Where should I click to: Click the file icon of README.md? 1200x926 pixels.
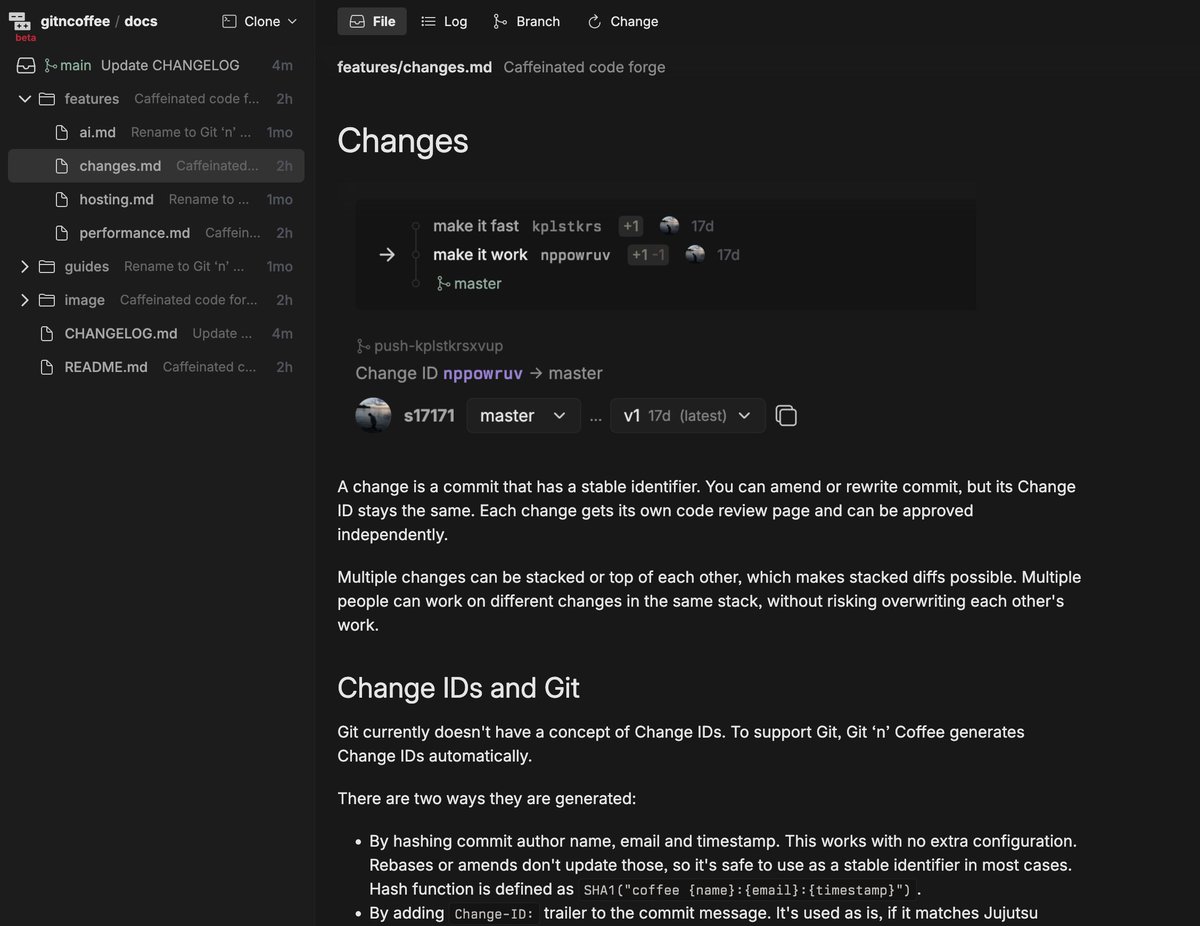(x=46, y=367)
